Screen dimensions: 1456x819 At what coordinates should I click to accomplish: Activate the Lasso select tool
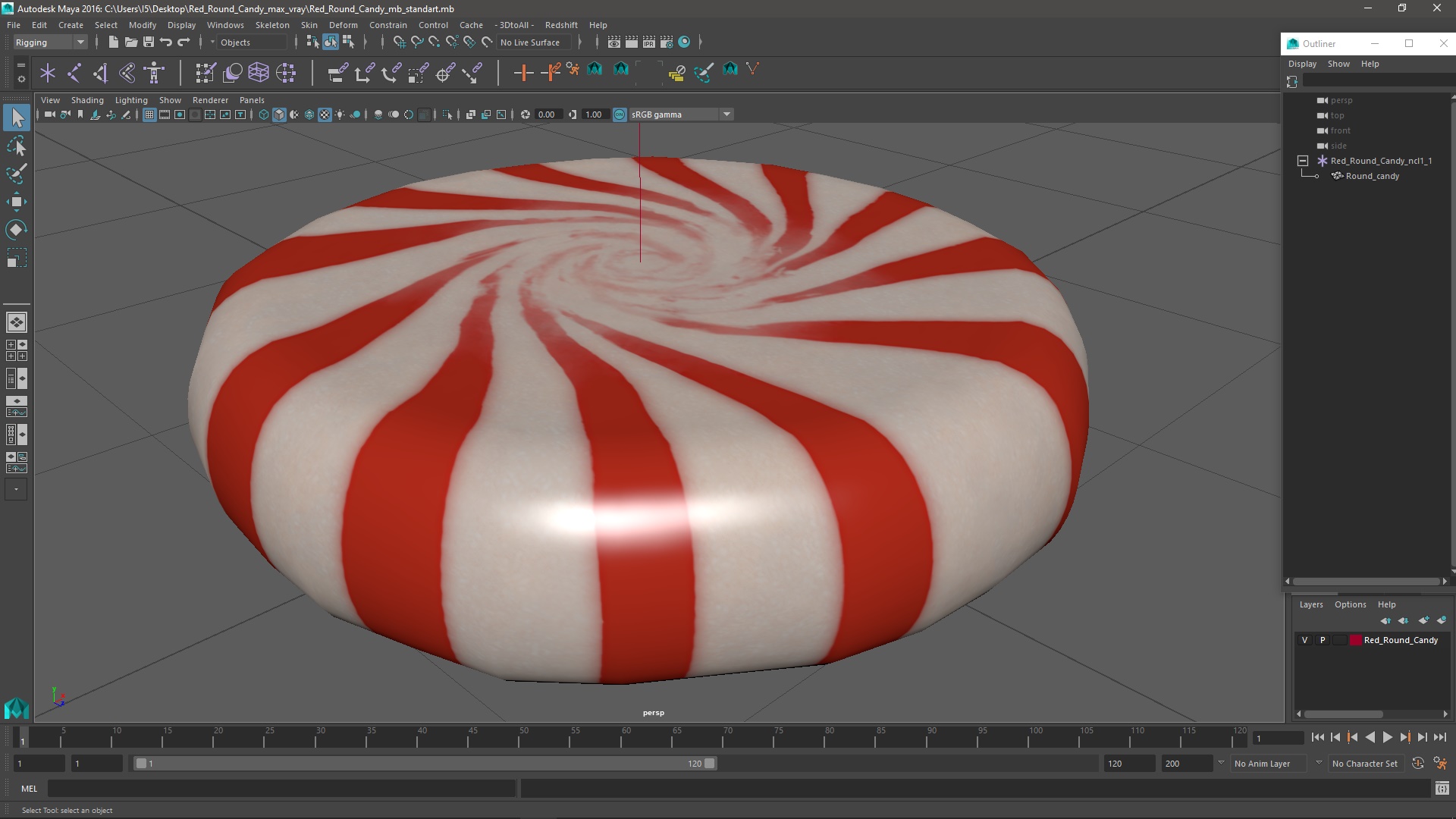(x=17, y=146)
